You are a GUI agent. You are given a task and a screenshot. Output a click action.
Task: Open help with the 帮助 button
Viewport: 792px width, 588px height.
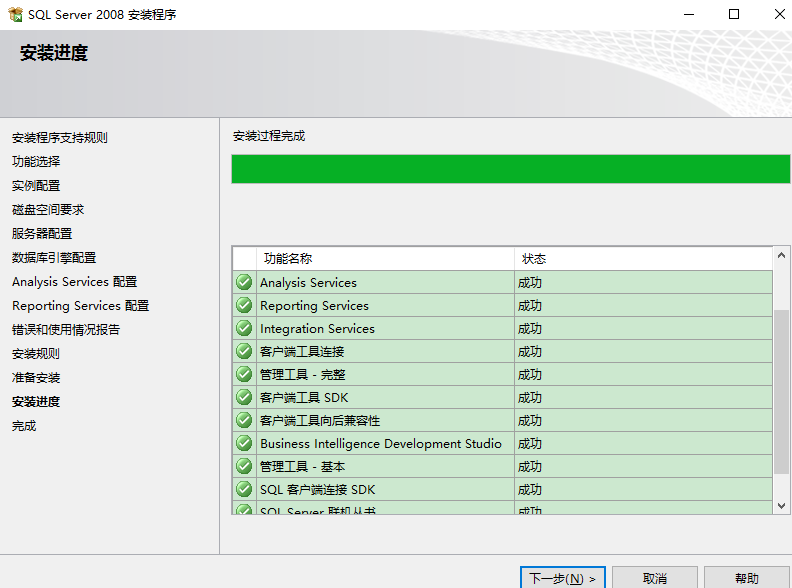746,578
